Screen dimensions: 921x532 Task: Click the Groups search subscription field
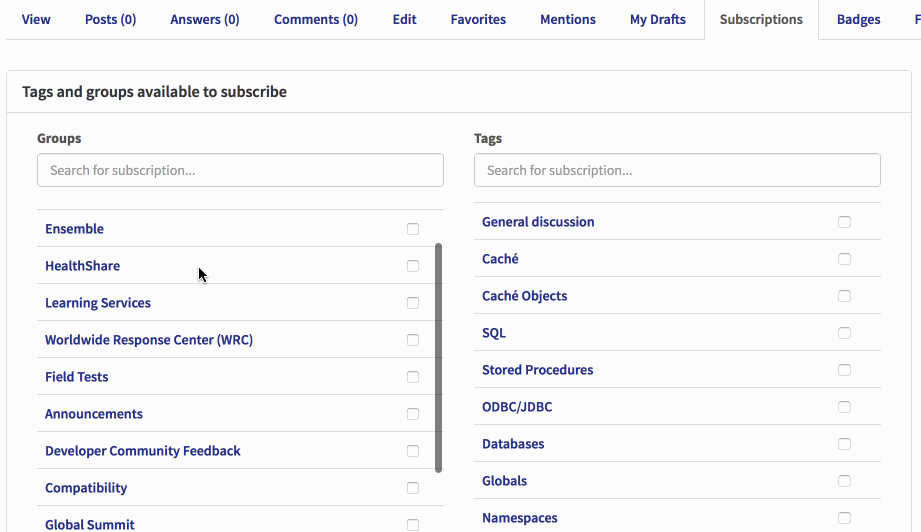point(240,170)
